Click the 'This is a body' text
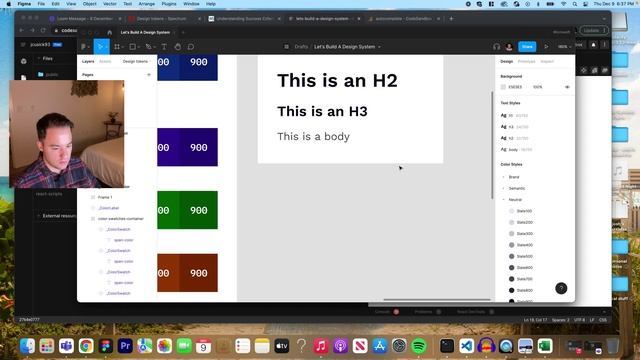The height and width of the screenshot is (360, 640). pyautogui.click(x=313, y=136)
